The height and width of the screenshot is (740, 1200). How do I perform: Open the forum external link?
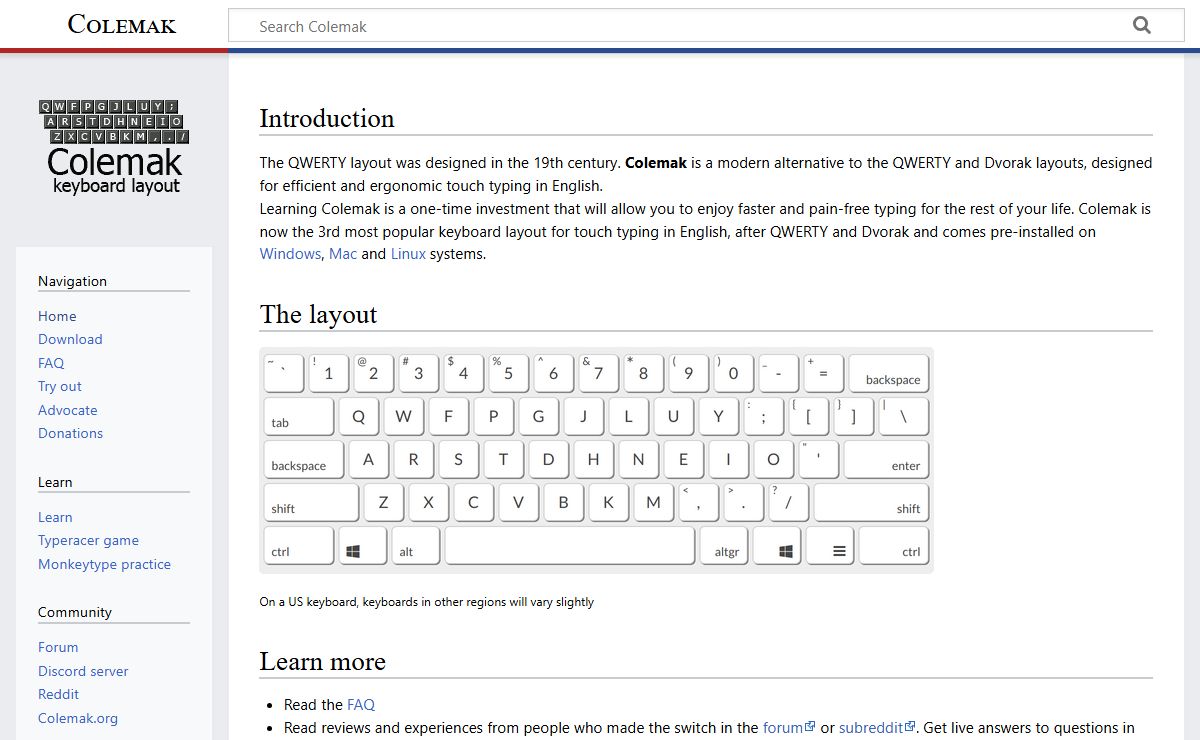[x=789, y=728]
